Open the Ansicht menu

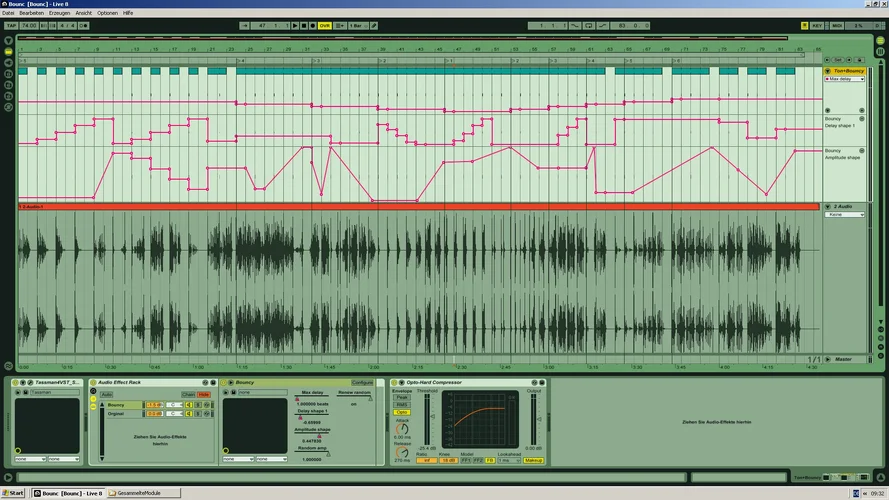point(84,13)
